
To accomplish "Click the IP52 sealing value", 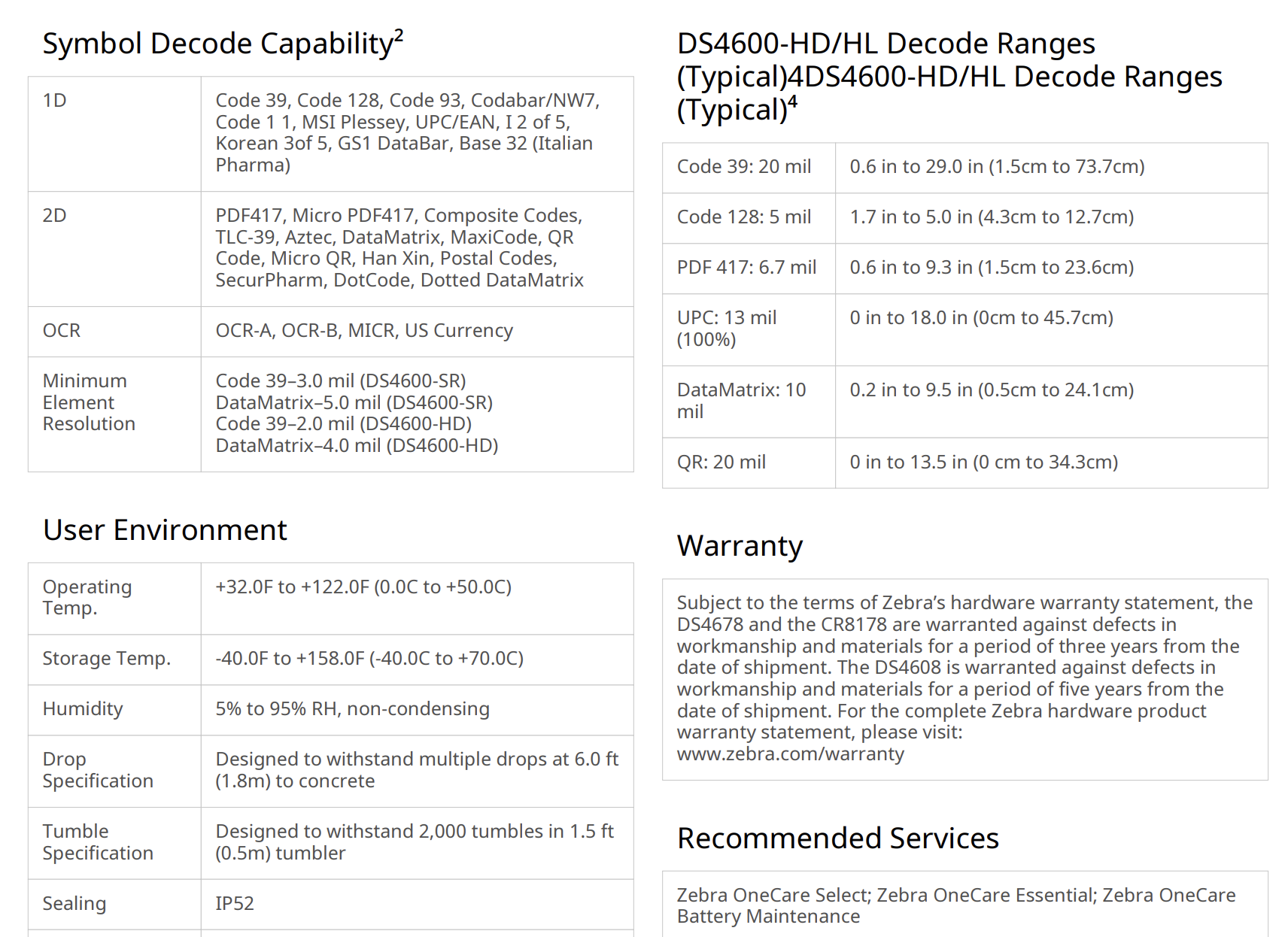I will (235, 904).
